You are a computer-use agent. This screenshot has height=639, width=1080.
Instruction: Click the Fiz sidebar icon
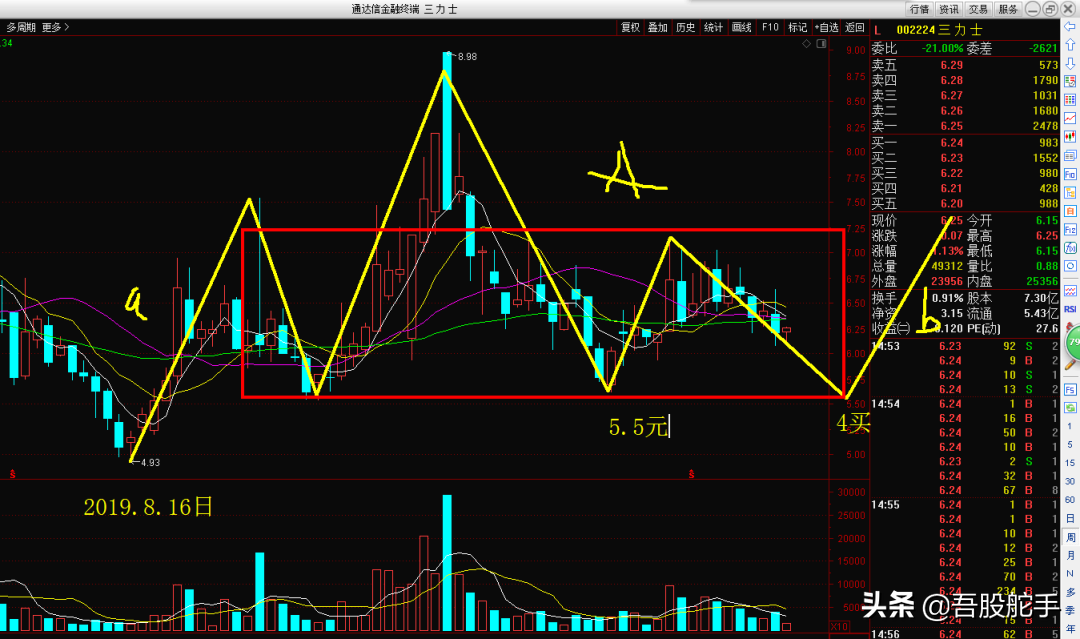pos(1070,229)
